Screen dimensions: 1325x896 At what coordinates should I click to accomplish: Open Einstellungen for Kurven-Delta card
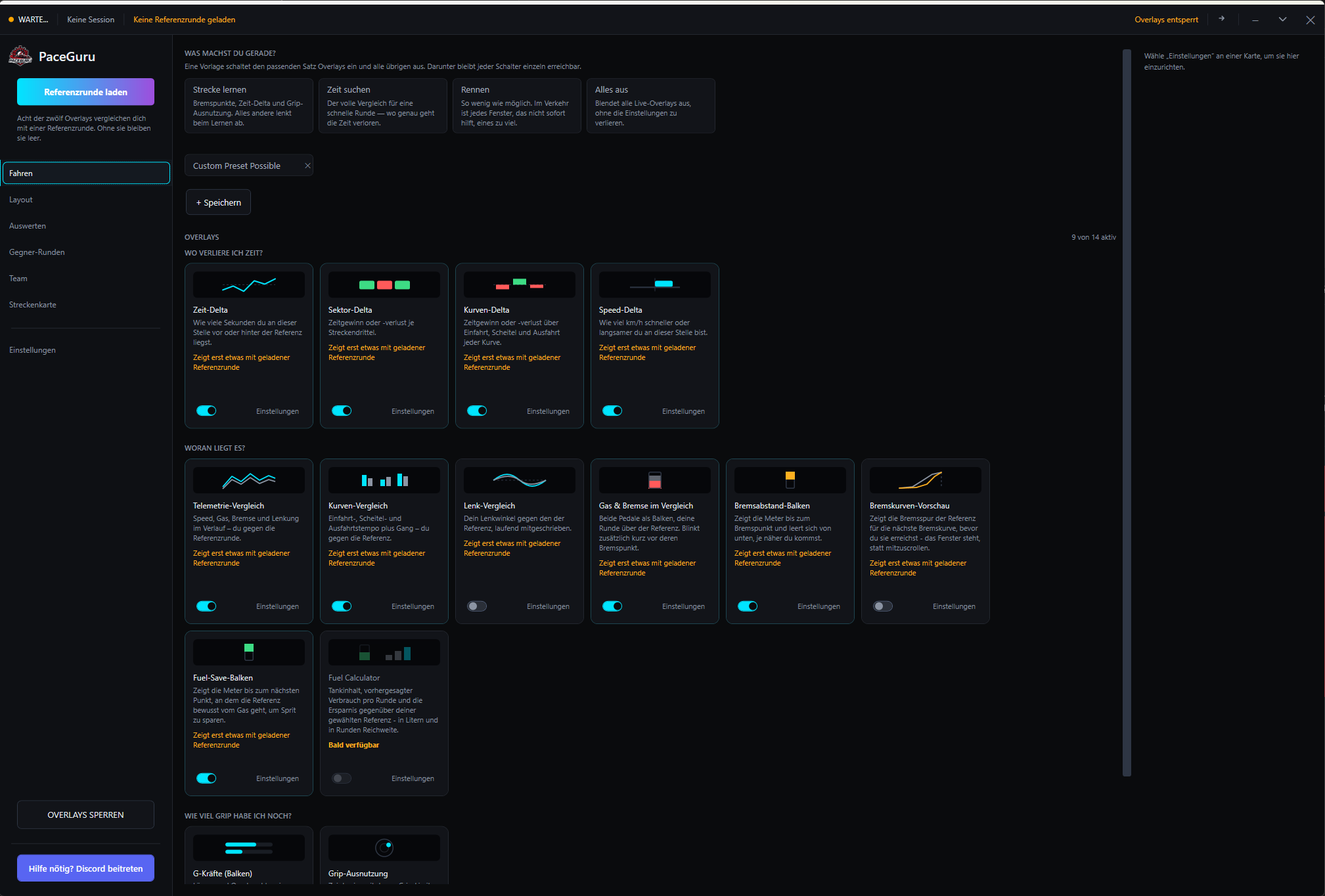click(548, 411)
